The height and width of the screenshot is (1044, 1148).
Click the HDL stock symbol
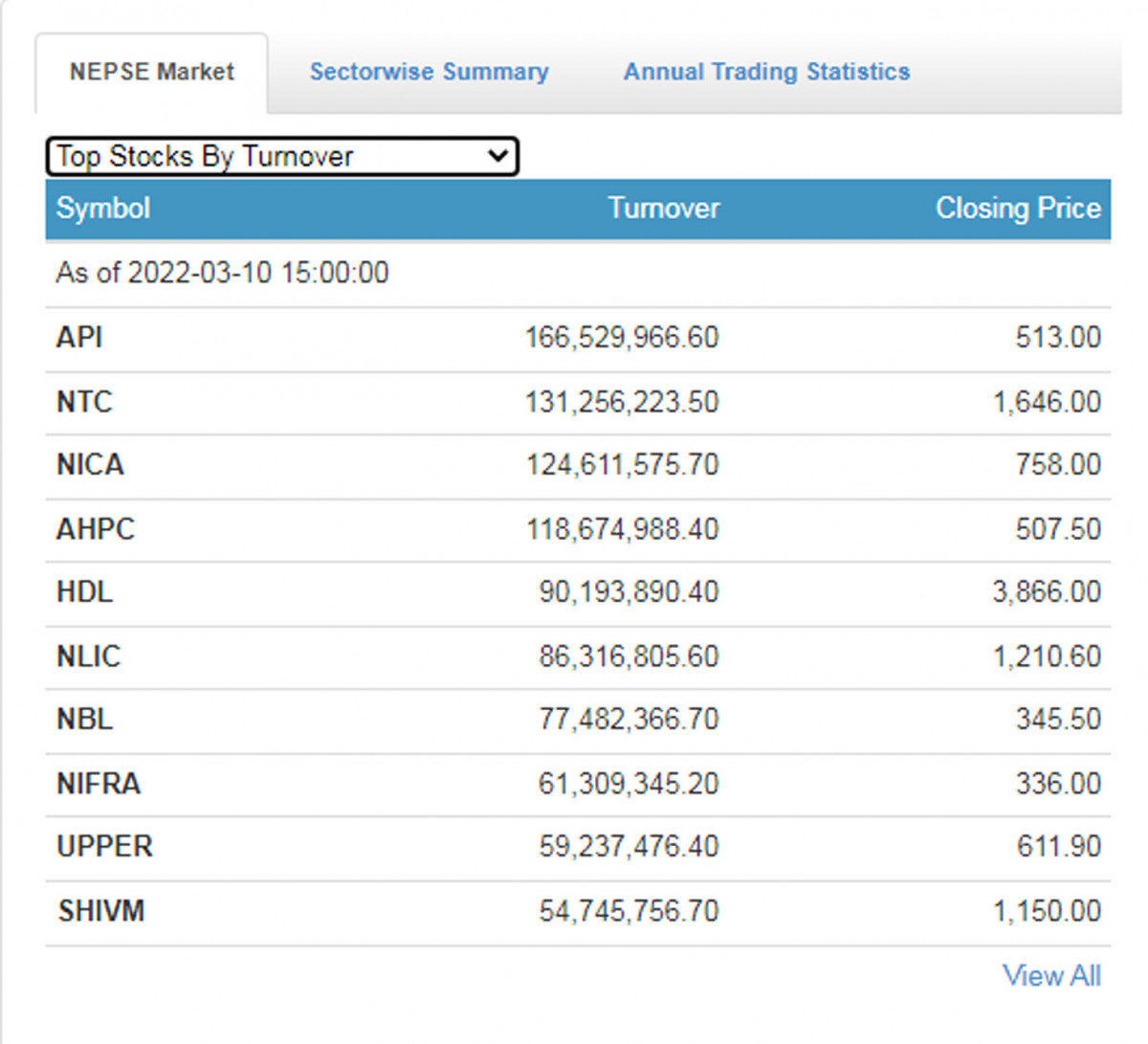tap(84, 592)
